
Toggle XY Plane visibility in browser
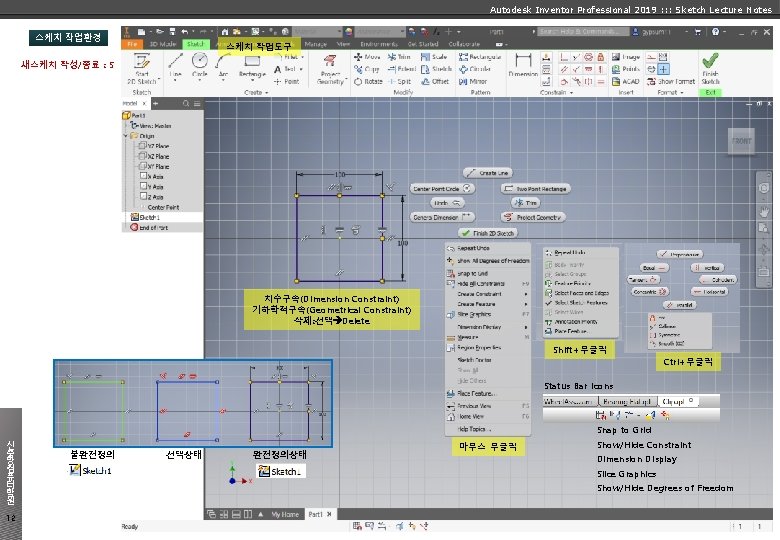[154, 167]
